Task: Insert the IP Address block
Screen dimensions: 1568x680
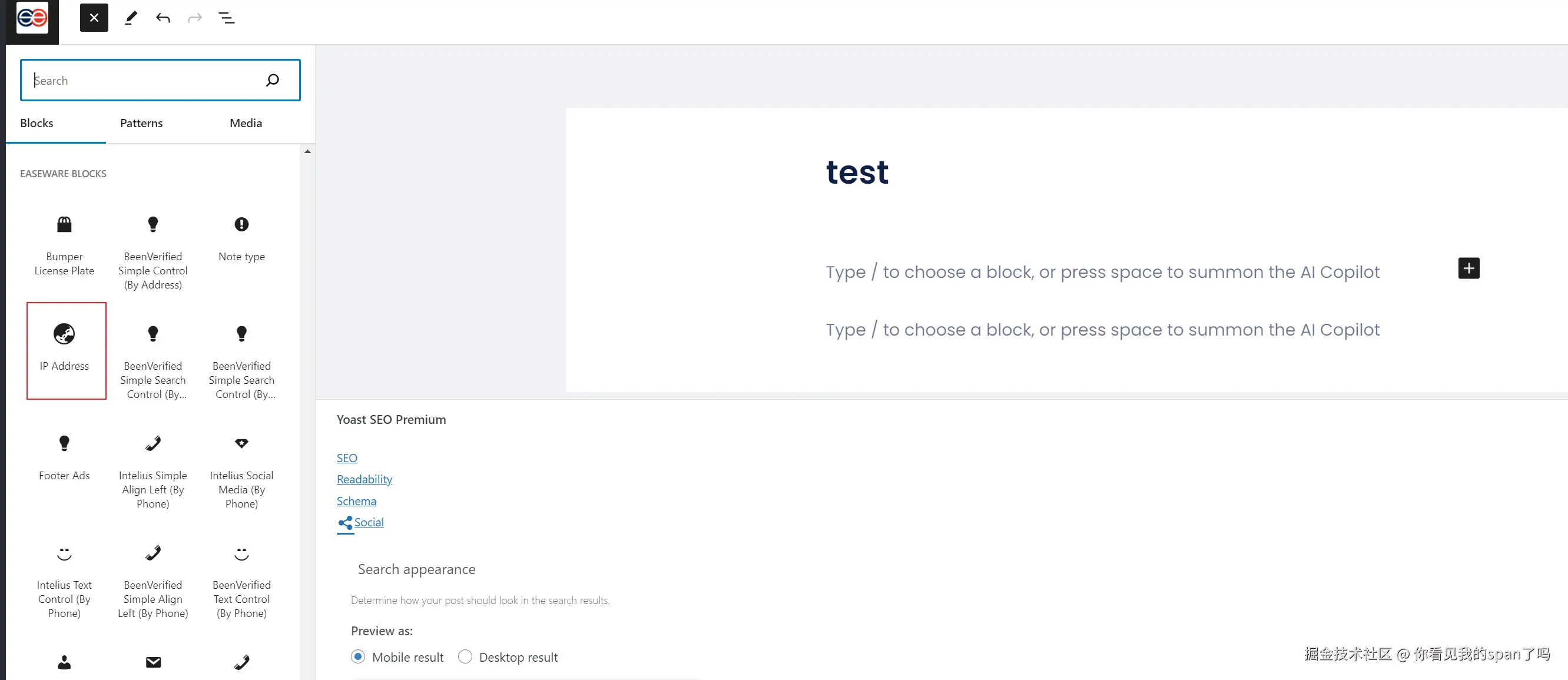Action: click(x=66, y=351)
